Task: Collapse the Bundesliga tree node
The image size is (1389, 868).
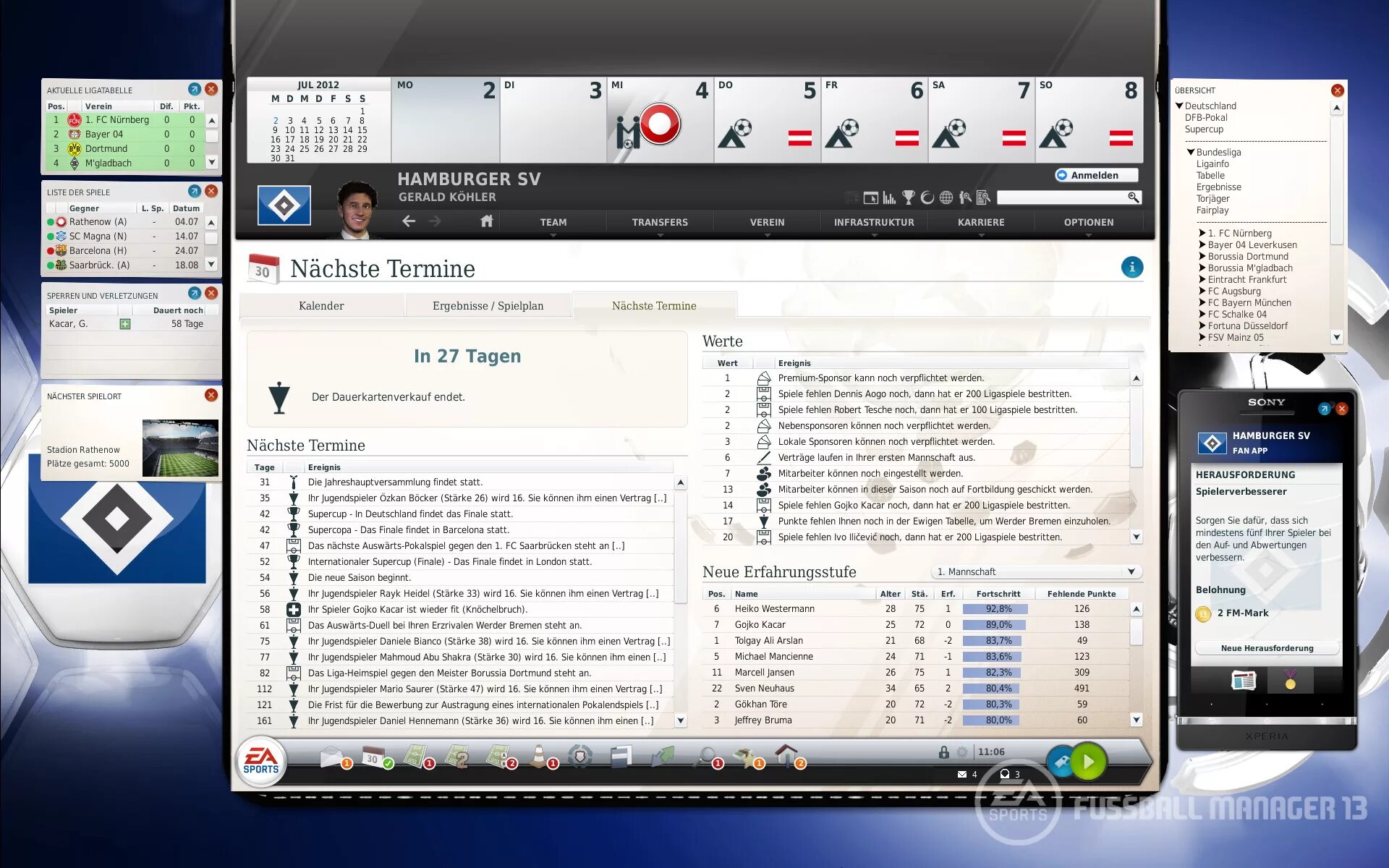Action: [1190, 152]
